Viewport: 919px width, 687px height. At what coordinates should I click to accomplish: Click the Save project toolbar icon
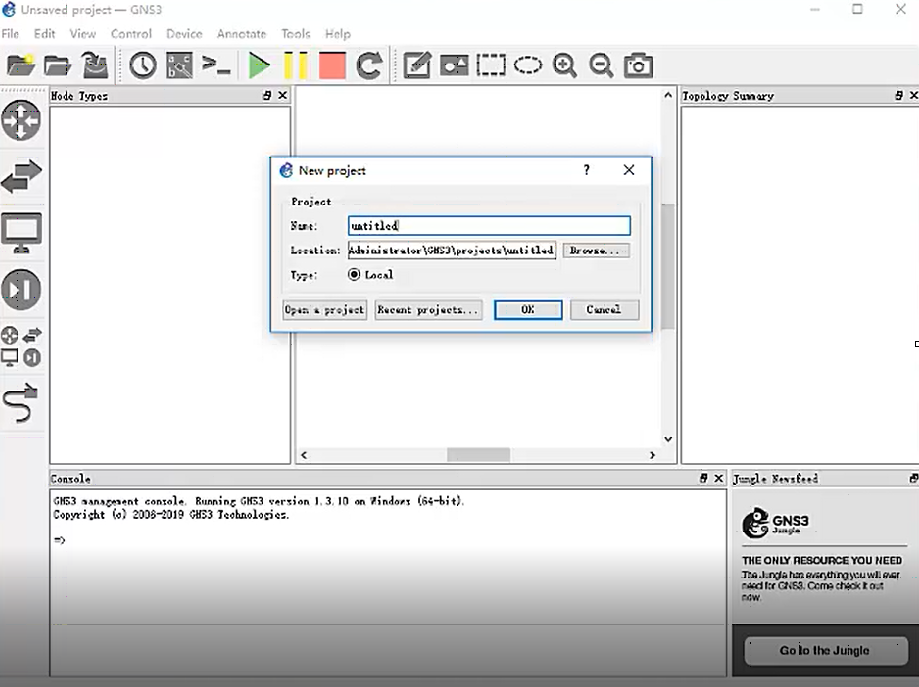tap(95, 65)
